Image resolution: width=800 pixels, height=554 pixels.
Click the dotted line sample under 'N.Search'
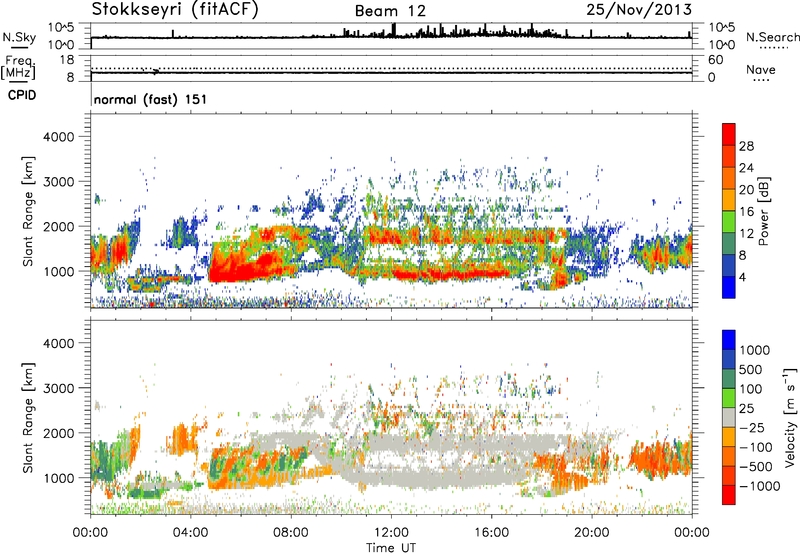point(774,48)
